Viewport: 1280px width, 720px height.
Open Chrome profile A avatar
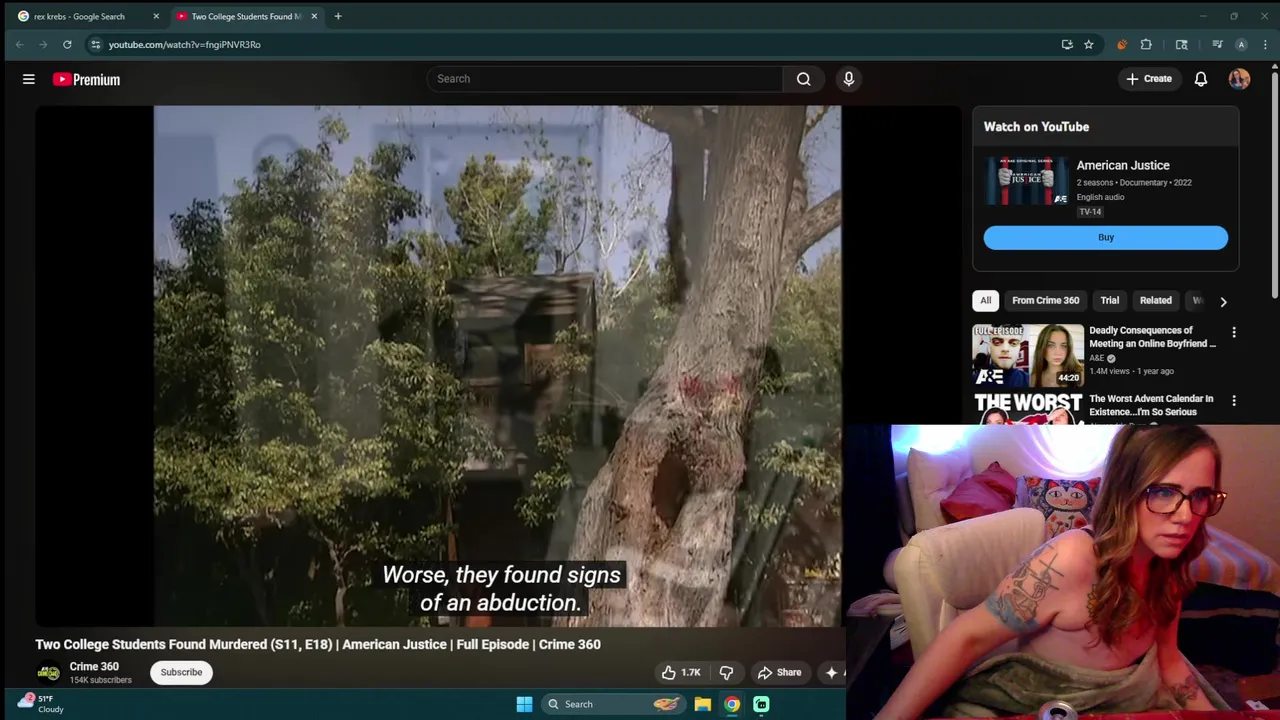(x=1241, y=44)
